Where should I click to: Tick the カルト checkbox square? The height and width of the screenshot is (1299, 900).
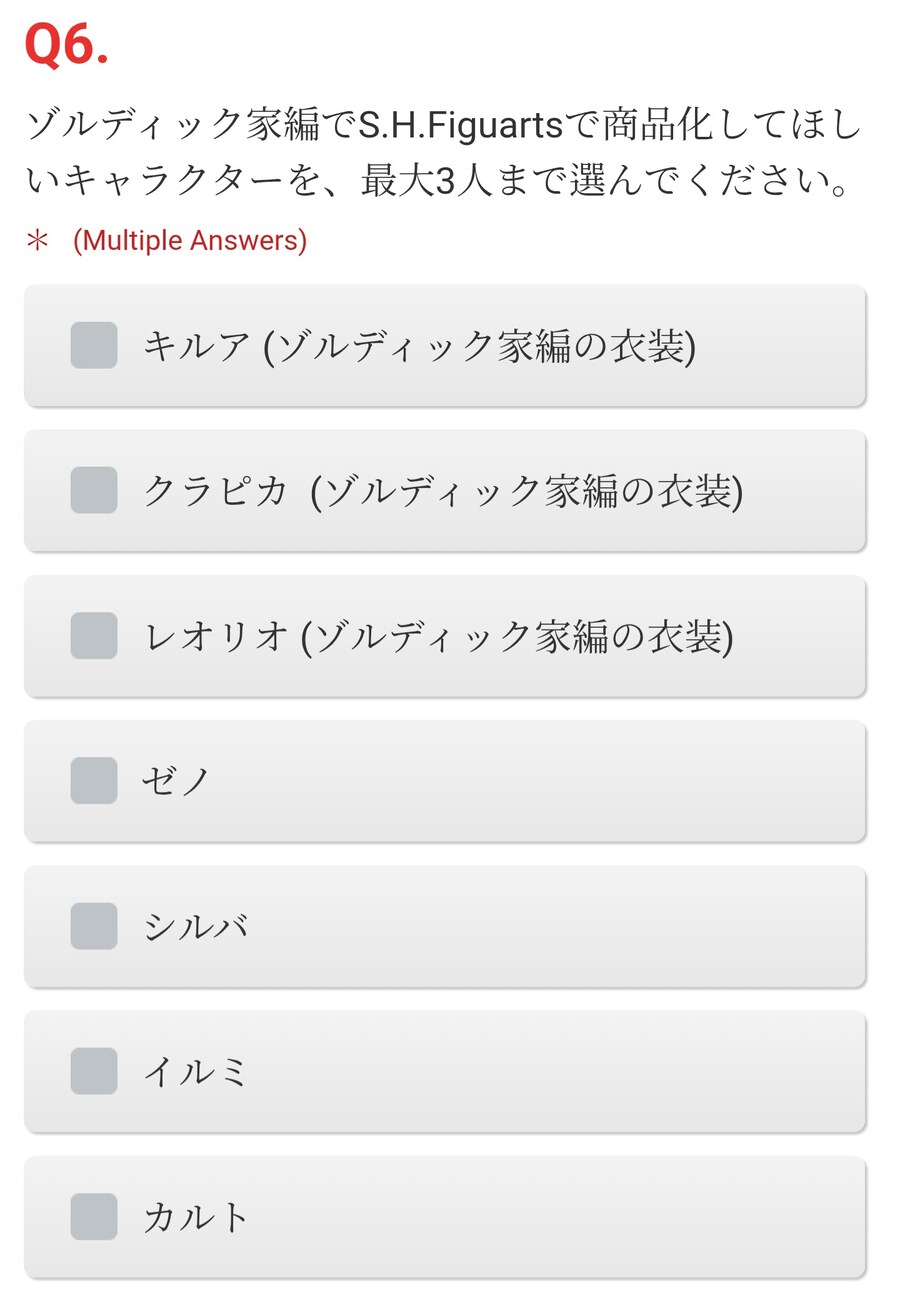tap(94, 1216)
